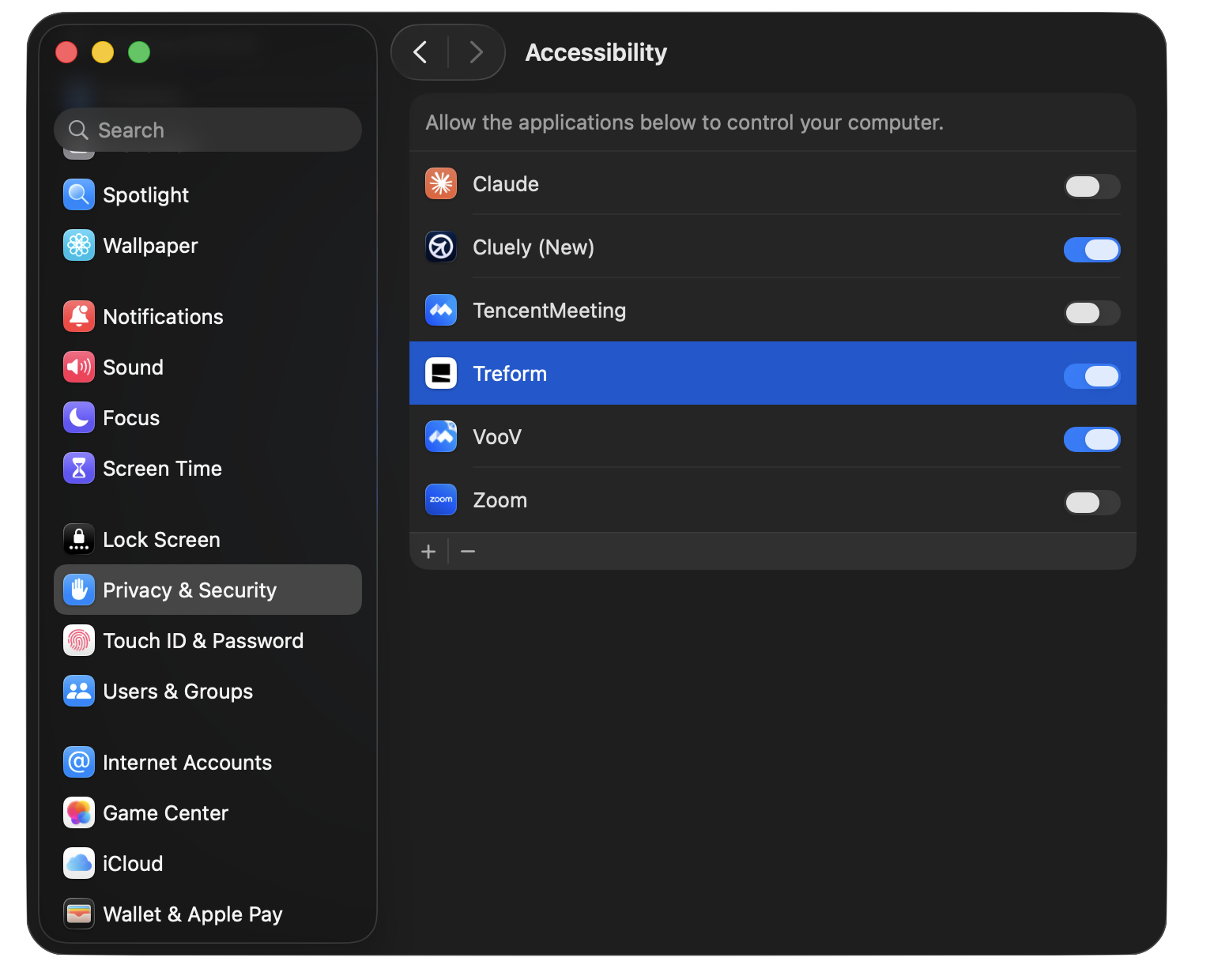
Task: Click the sidebar Search field
Action: click(x=208, y=130)
